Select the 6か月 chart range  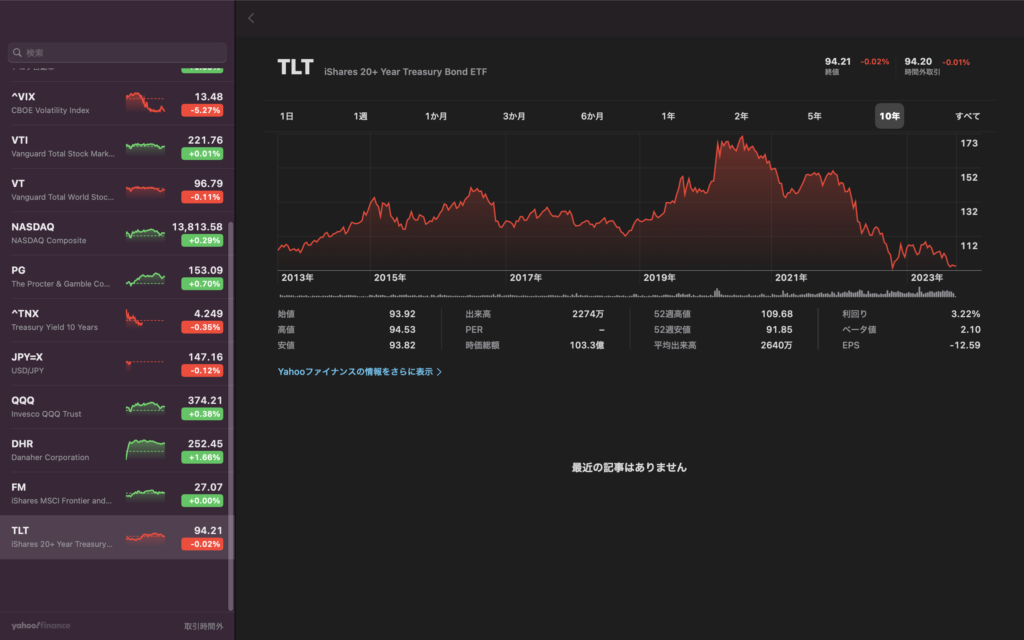point(592,116)
